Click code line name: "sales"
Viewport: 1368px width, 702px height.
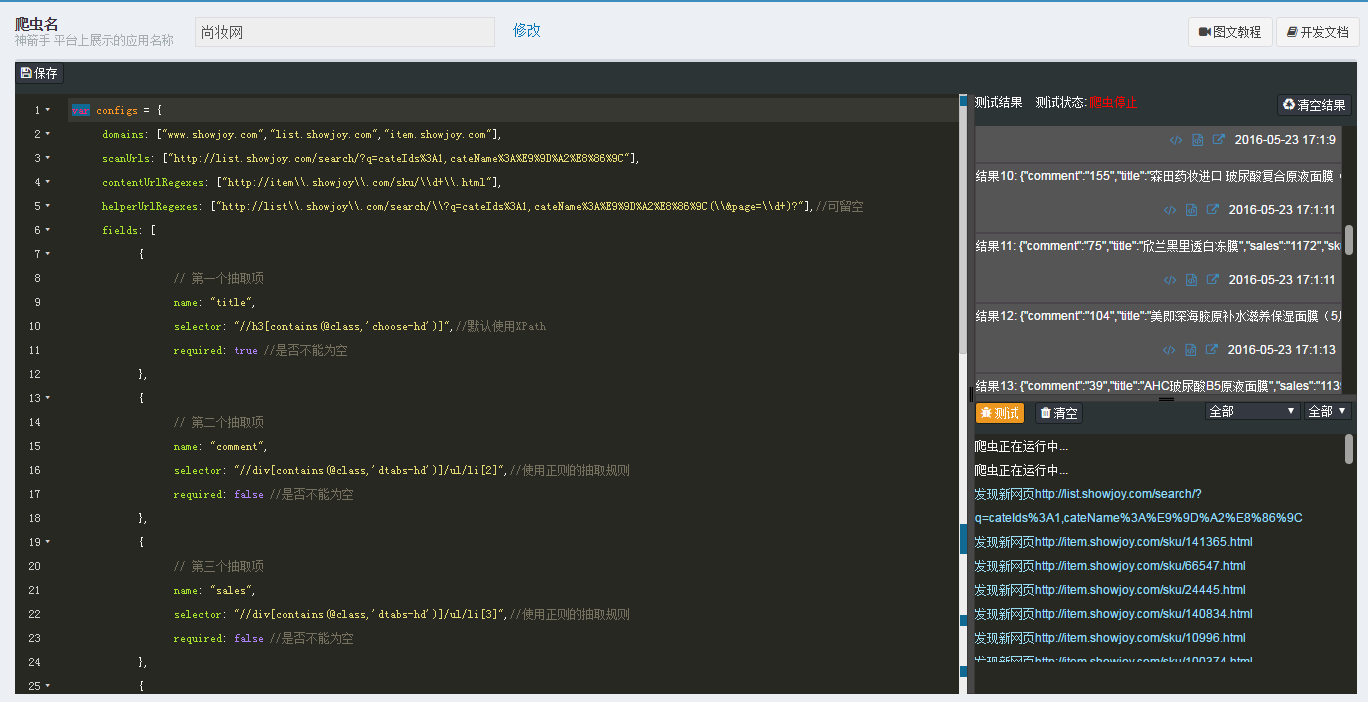(x=214, y=590)
